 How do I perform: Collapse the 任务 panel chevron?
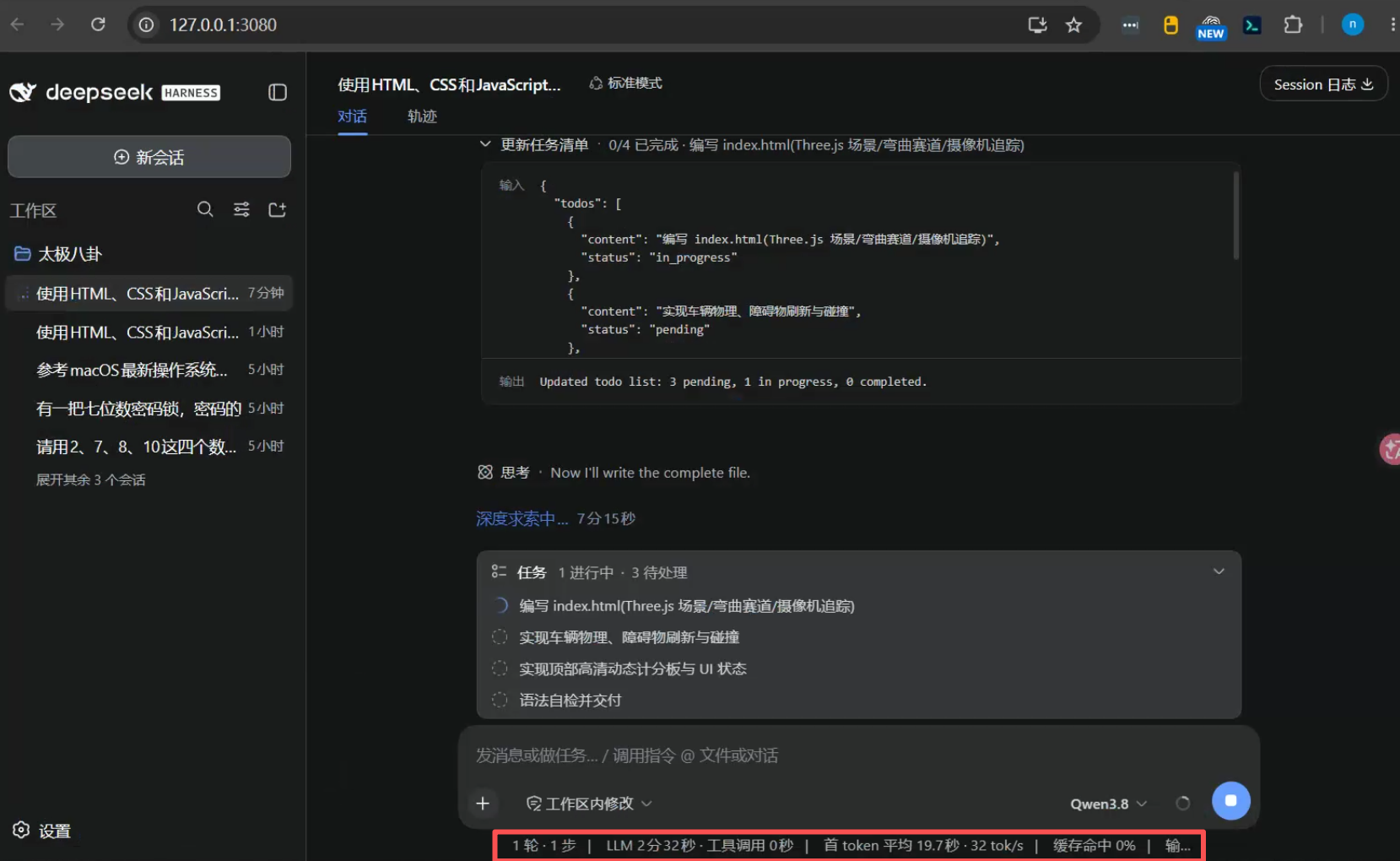[x=1219, y=571]
